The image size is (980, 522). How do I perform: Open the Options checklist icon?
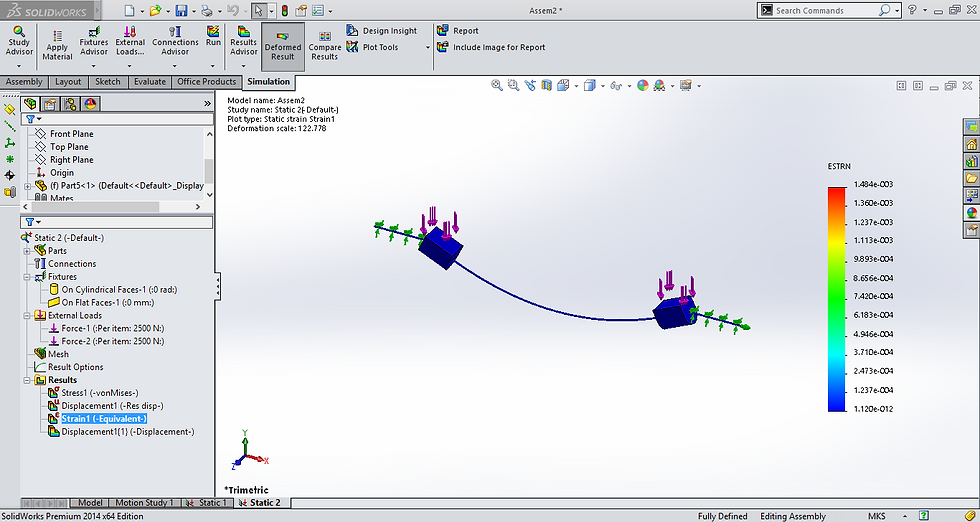(318, 11)
